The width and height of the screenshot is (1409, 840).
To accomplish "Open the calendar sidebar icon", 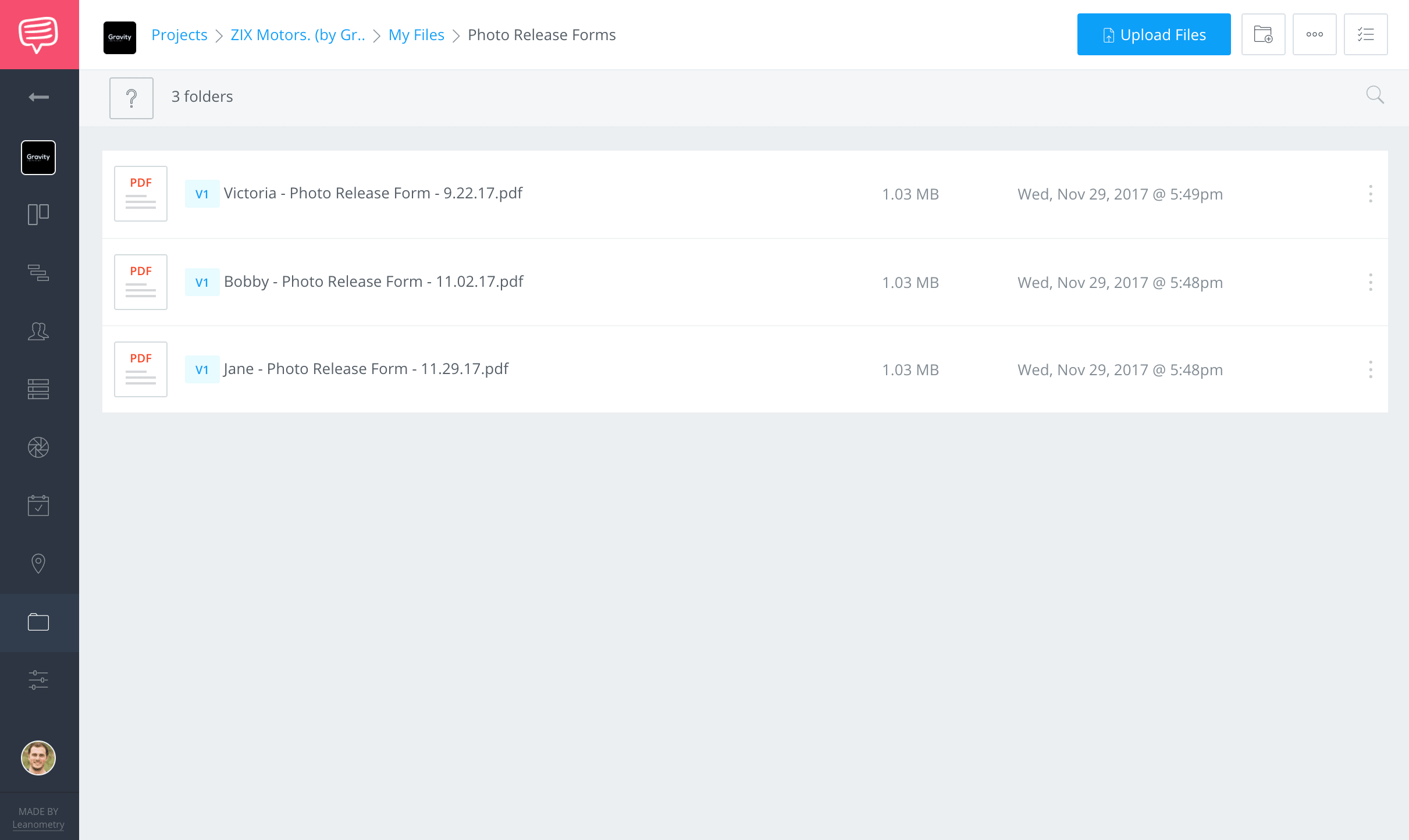I will (38, 506).
